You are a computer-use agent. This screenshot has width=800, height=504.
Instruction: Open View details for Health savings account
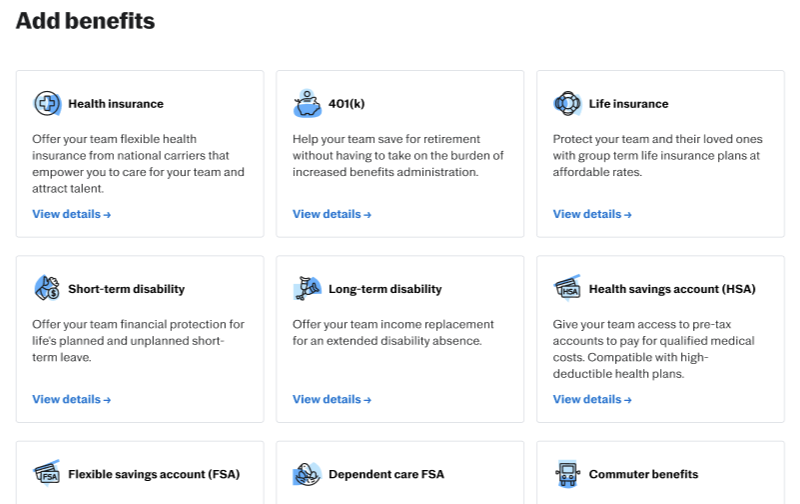tap(591, 400)
